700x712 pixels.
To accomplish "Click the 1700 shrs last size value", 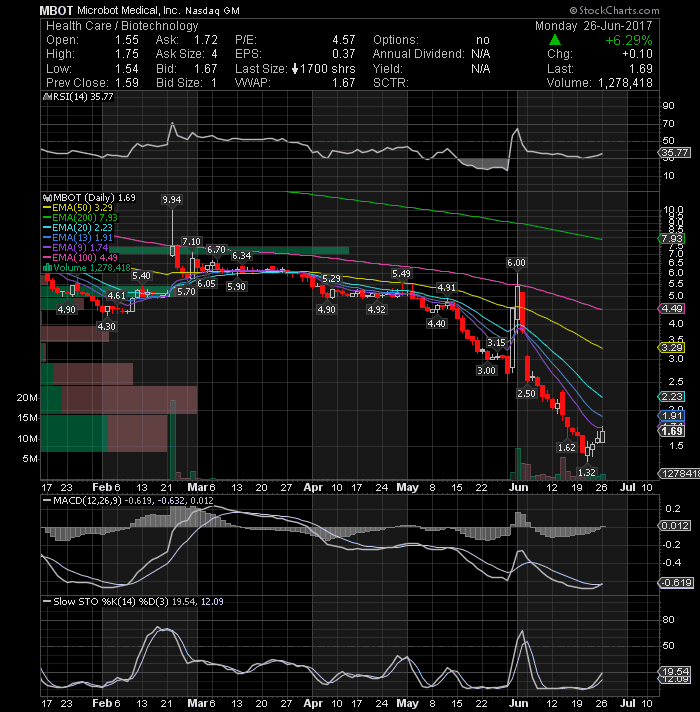I will (328, 69).
